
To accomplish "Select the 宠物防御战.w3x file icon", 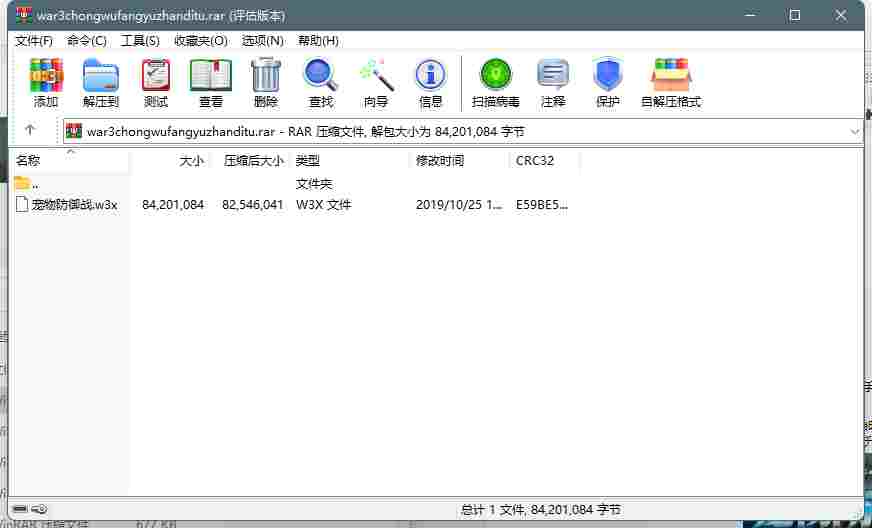I will pos(22,205).
